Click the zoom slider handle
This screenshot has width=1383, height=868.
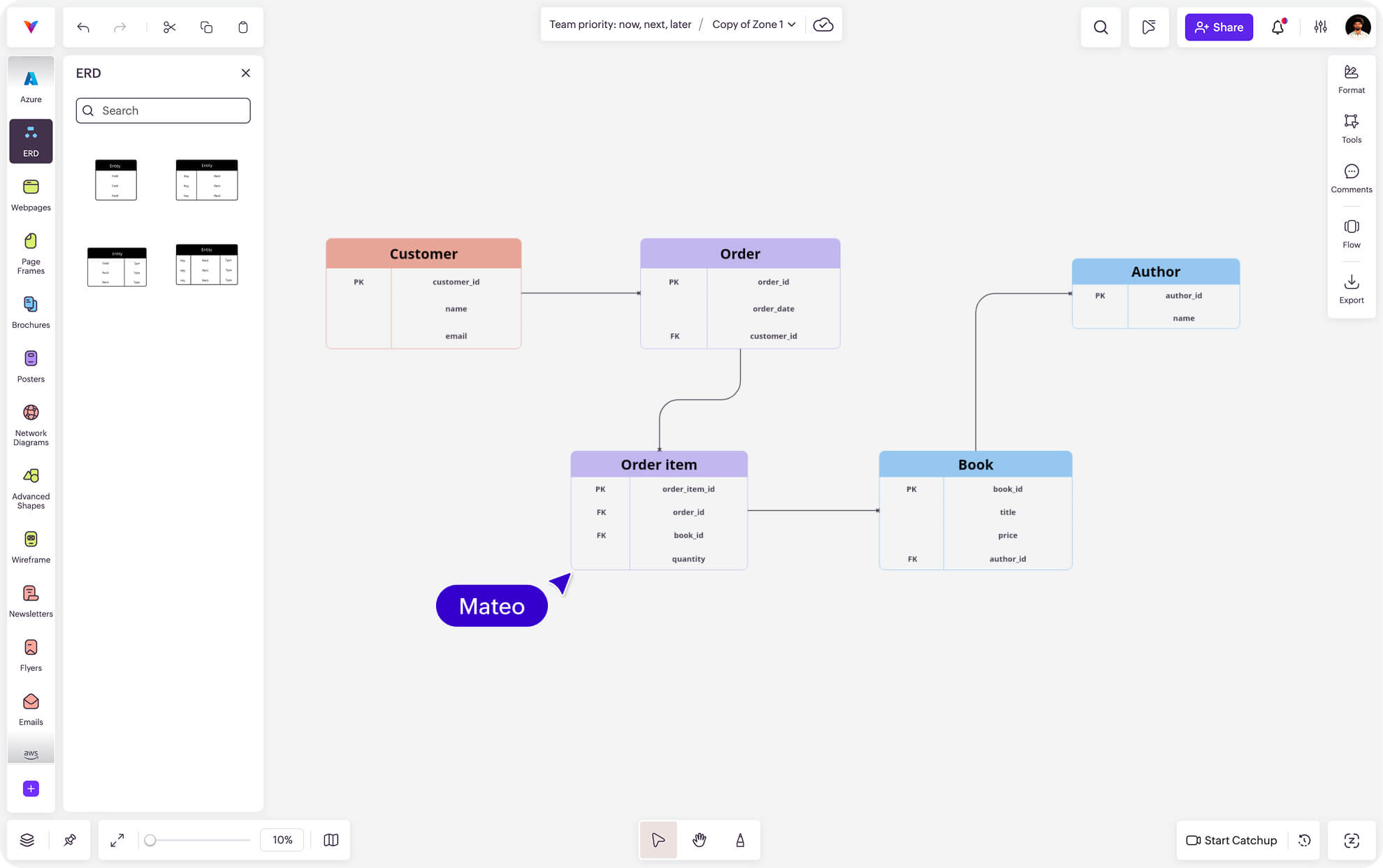(x=150, y=840)
